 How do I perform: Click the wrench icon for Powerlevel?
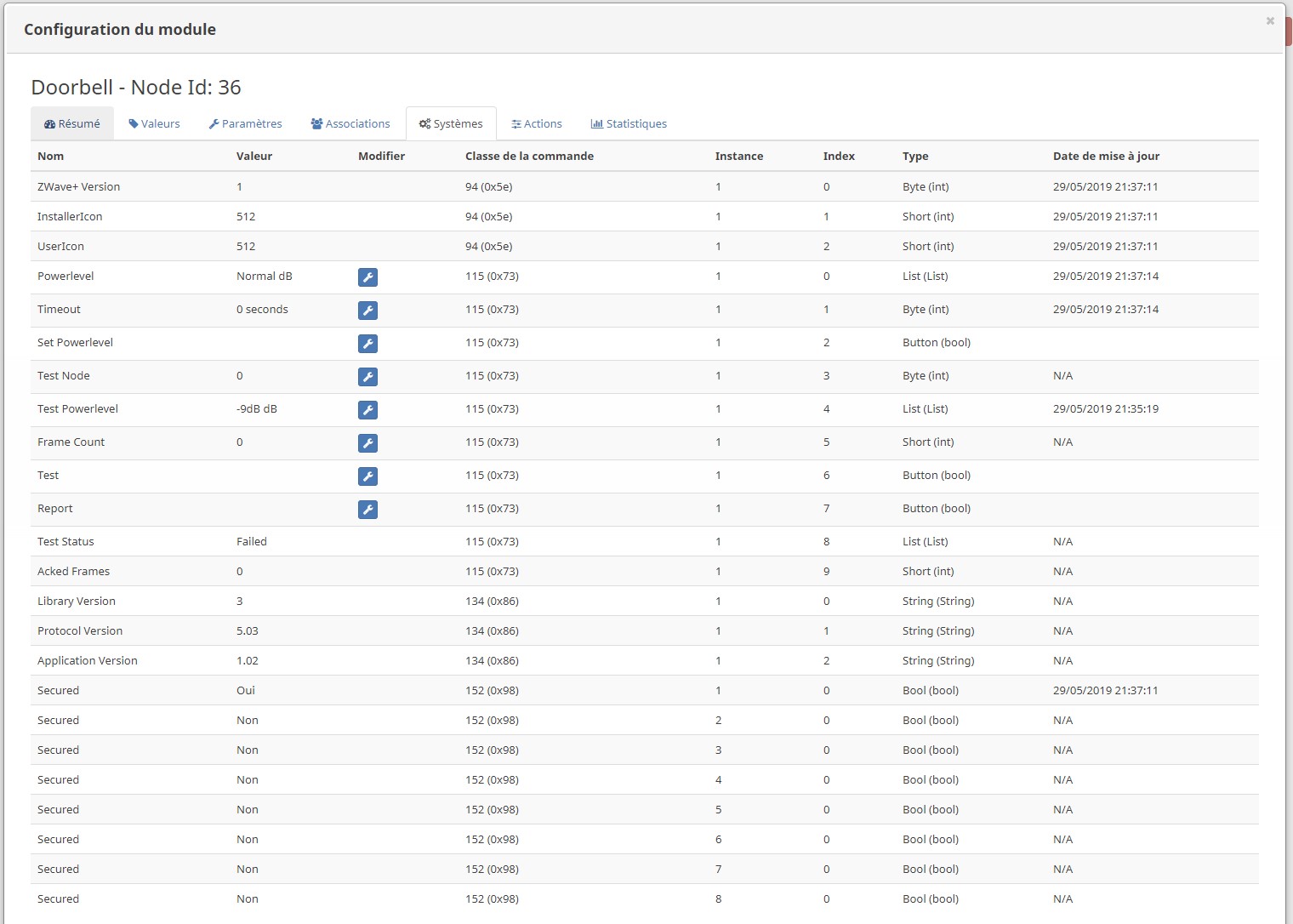click(x=367, y=277)
